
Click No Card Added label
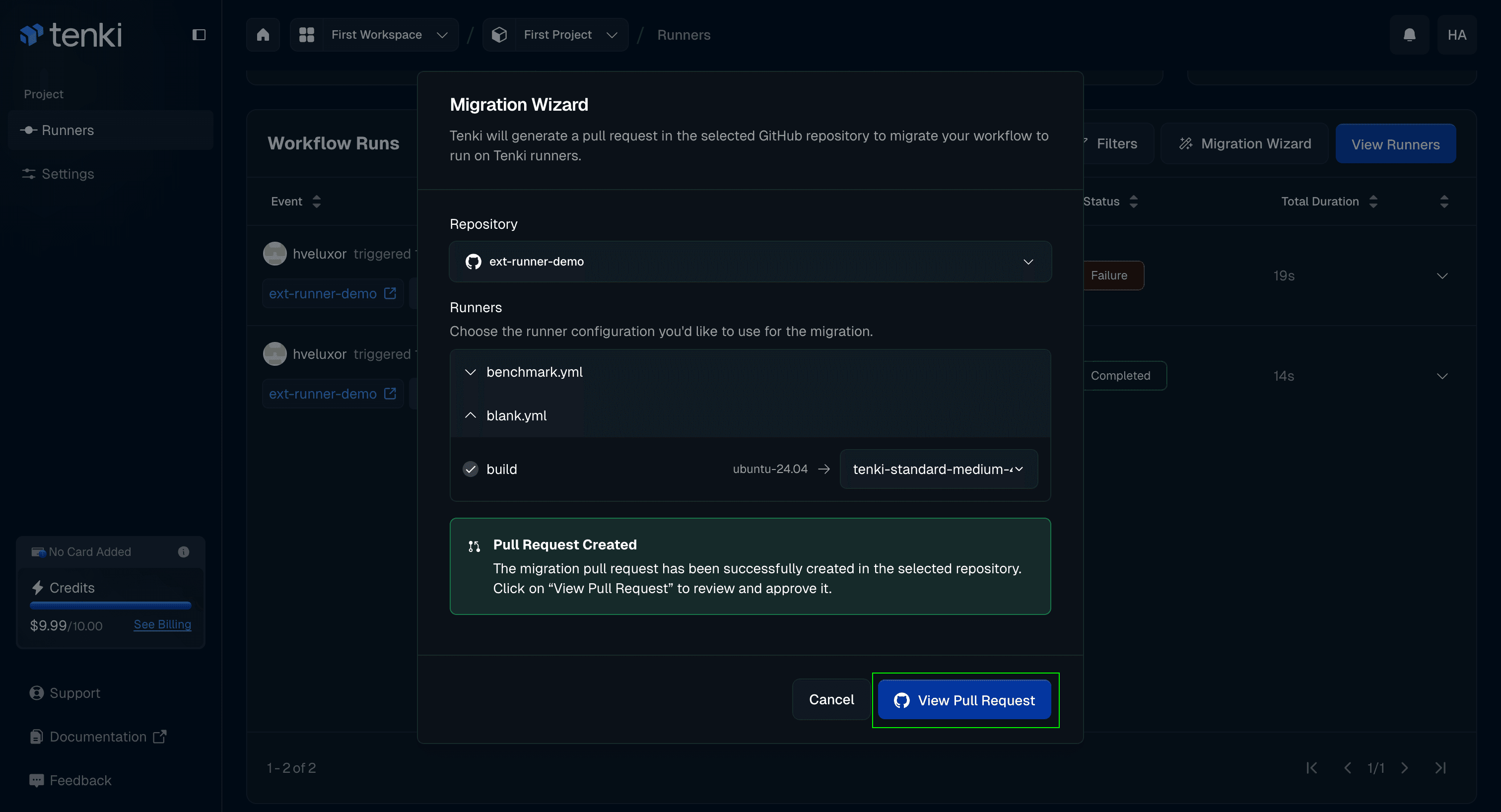[90, 551]
